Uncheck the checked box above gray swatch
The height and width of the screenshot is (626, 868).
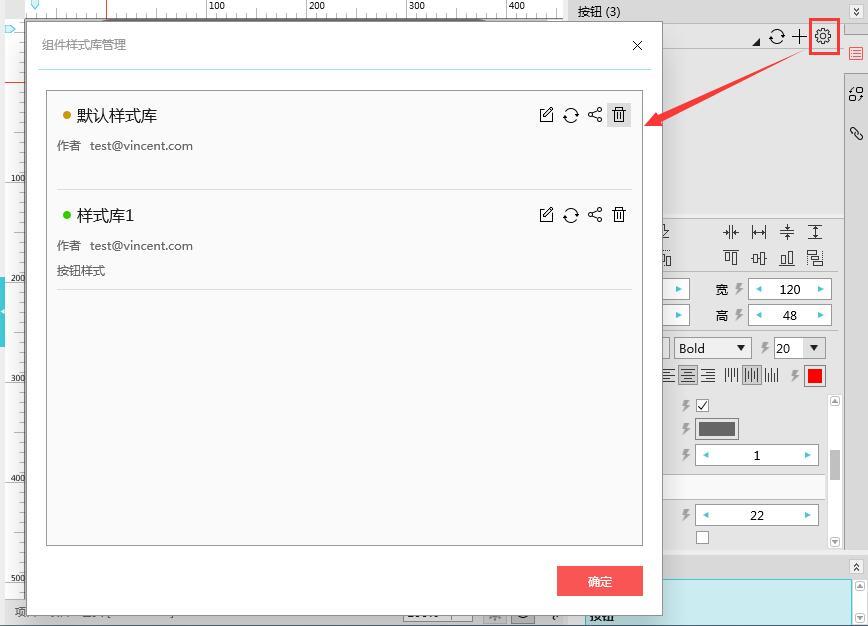point(702,405)
